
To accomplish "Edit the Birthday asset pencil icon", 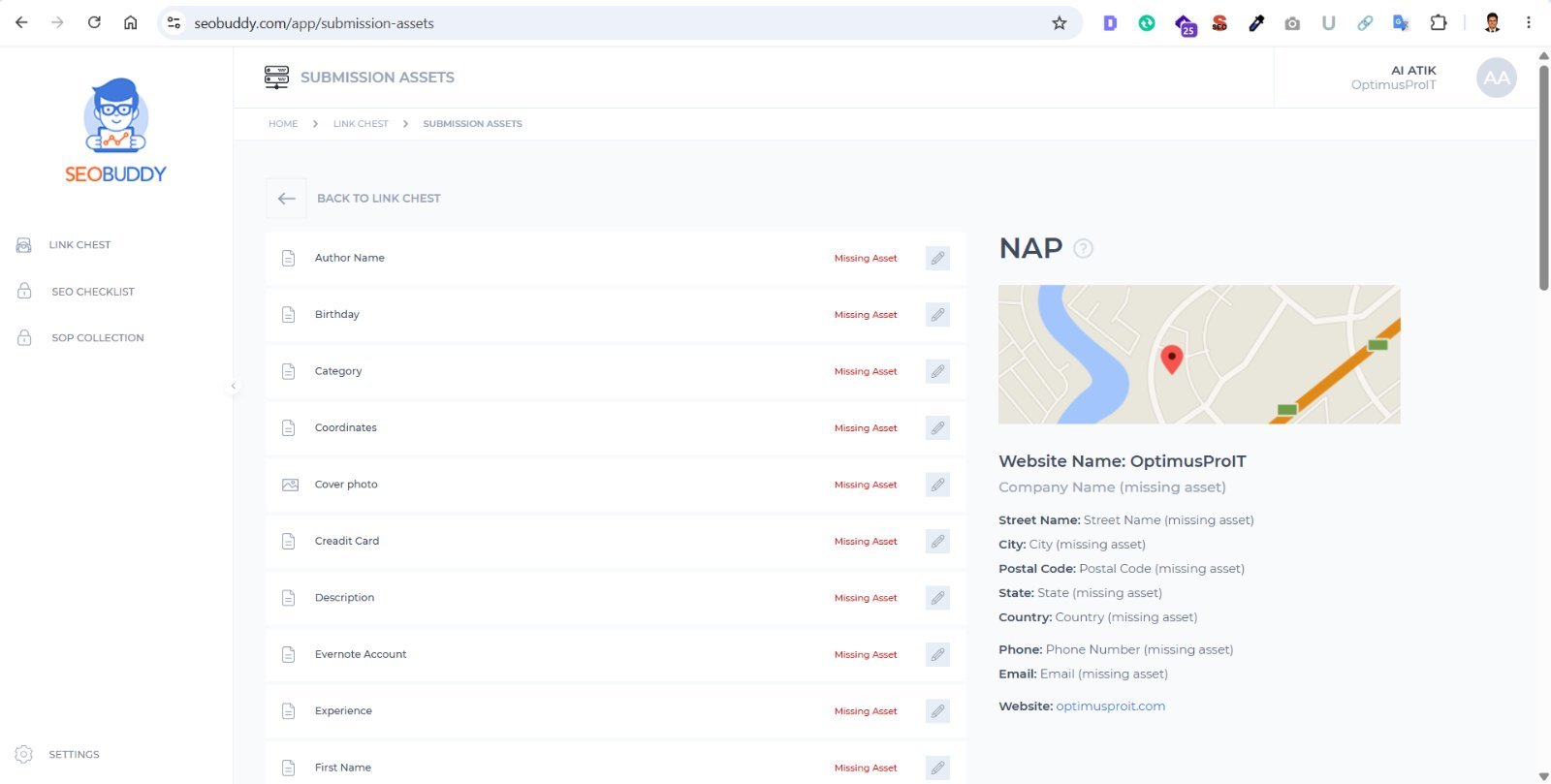I will 937,315.
